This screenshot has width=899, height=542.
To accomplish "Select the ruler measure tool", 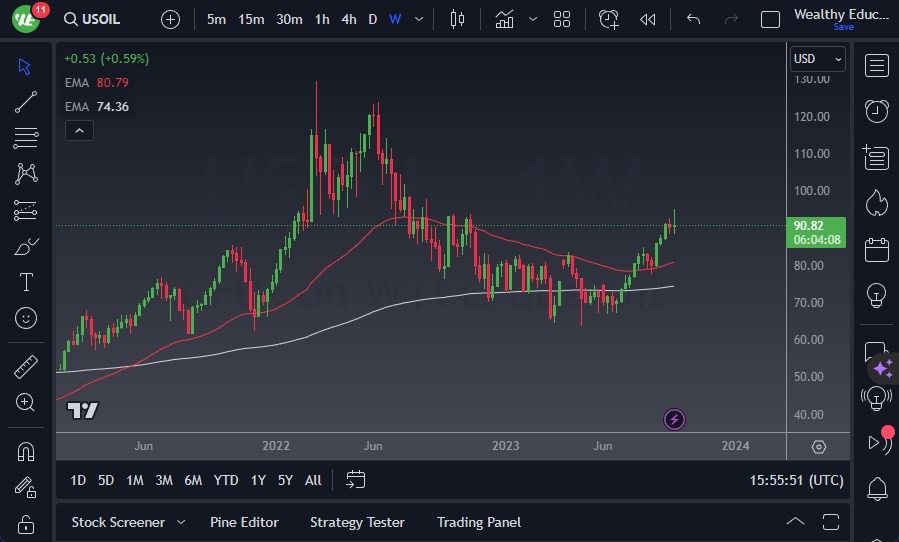I will tap(26, 367).
